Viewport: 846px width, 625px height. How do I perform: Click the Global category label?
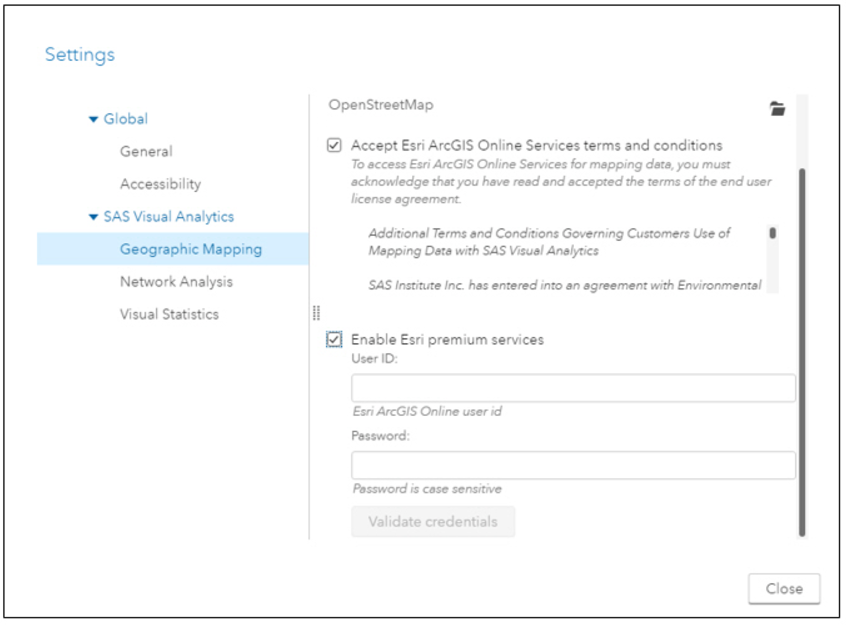(x=125, y=119)
